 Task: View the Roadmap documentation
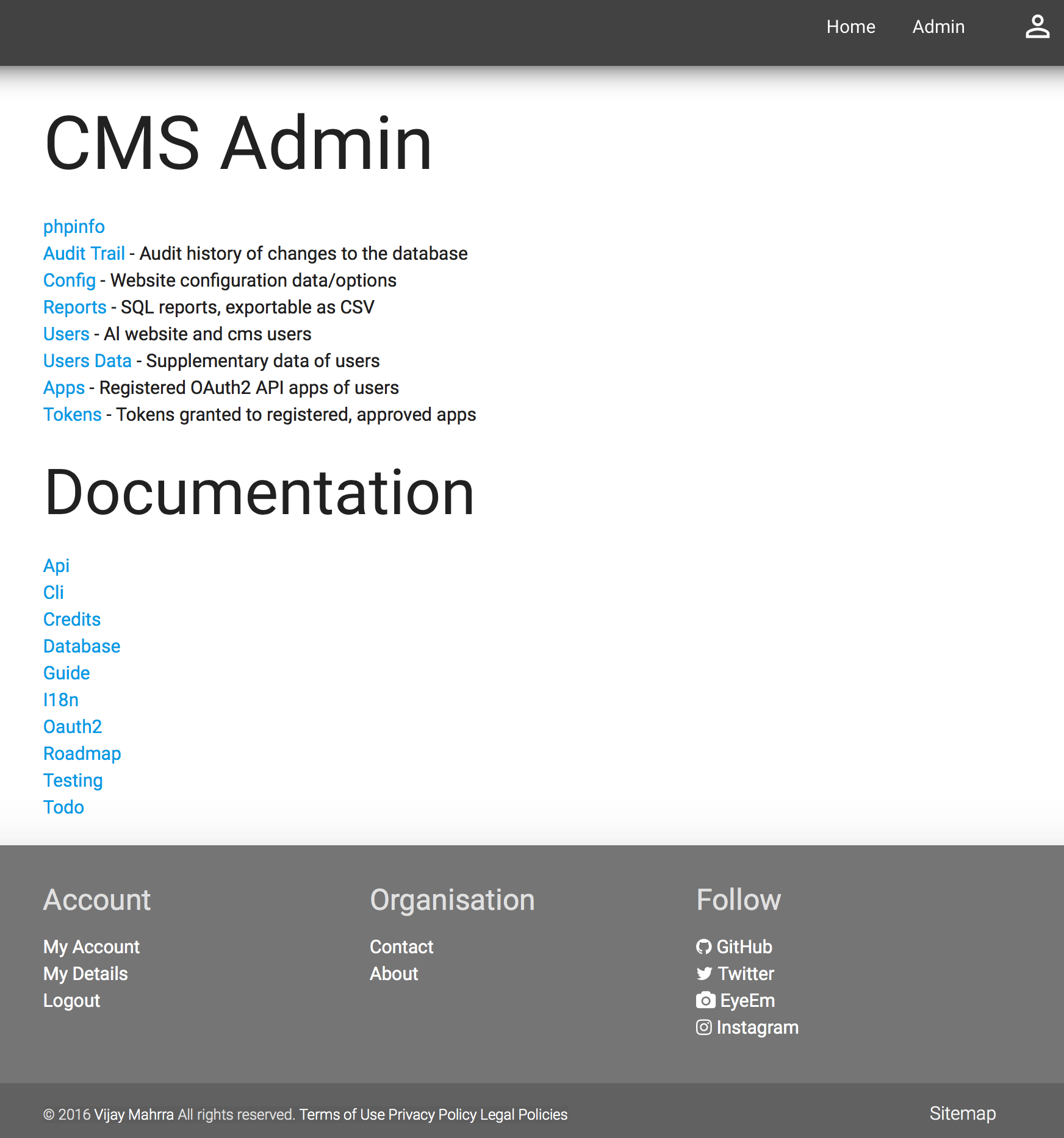tap(82, 753)
